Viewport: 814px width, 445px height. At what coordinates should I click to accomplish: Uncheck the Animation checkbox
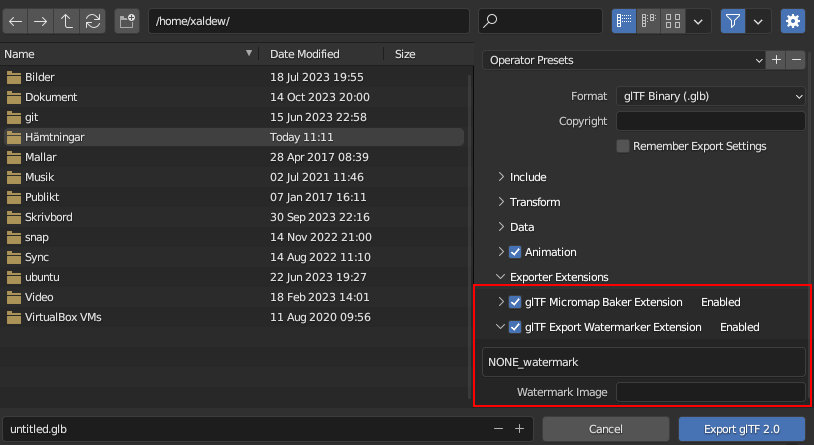(515, 252)
